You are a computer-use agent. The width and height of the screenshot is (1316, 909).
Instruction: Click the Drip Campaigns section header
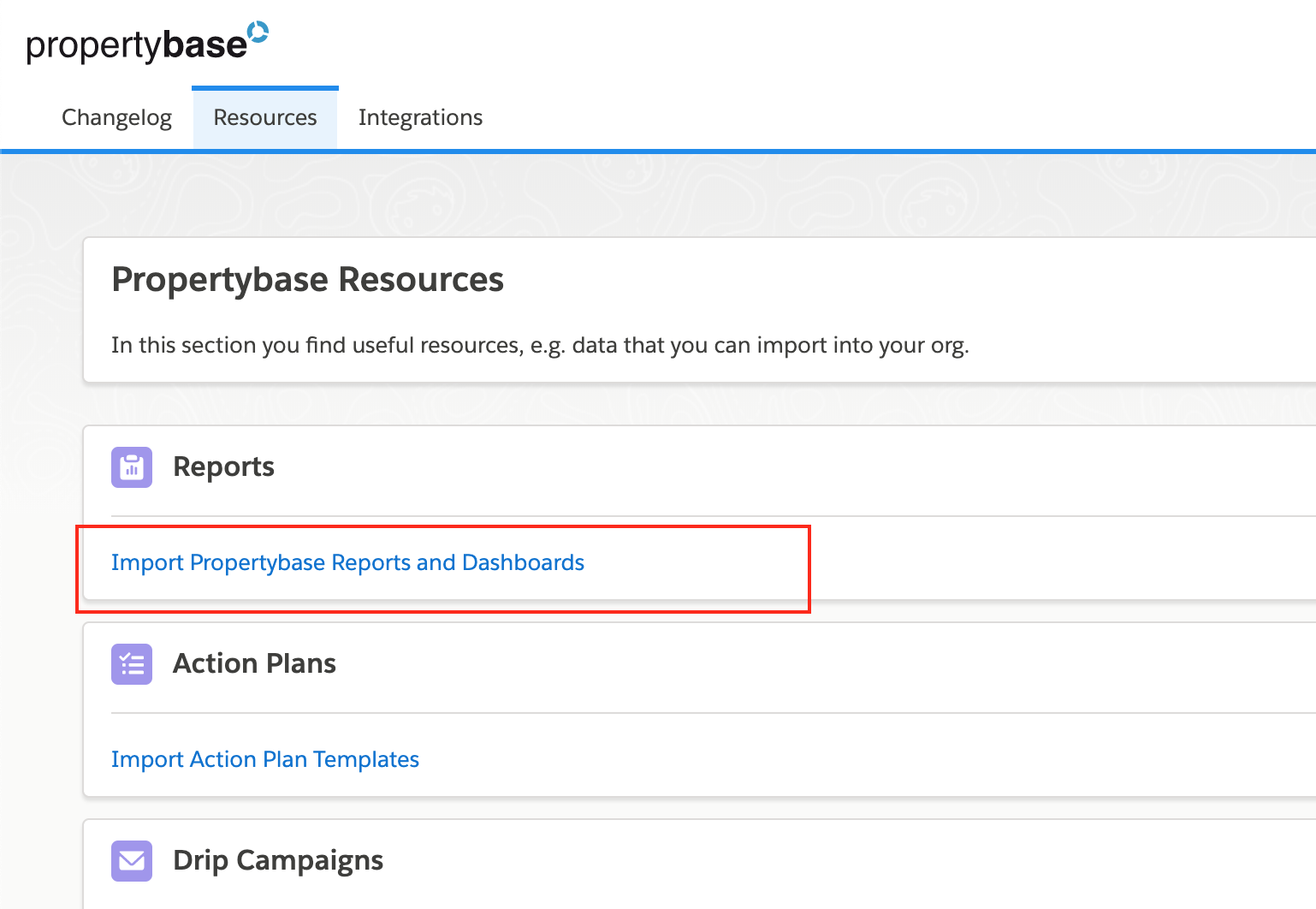pyautogui.click(x=278, y=860)
